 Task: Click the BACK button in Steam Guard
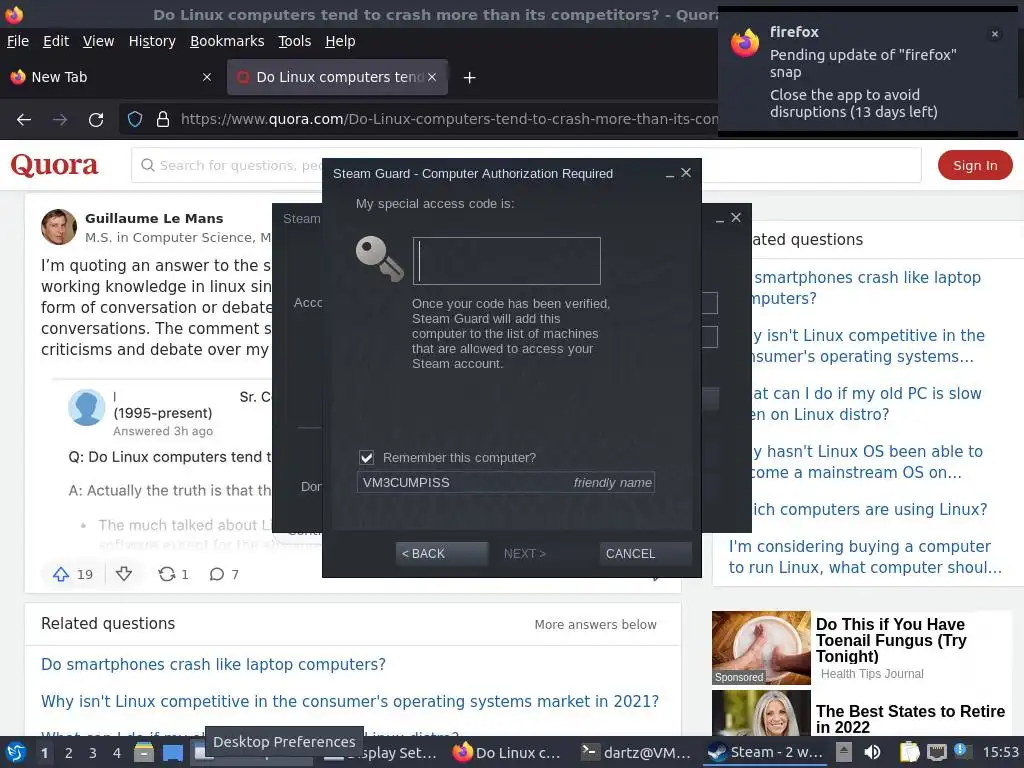click(x=441, y=554)
